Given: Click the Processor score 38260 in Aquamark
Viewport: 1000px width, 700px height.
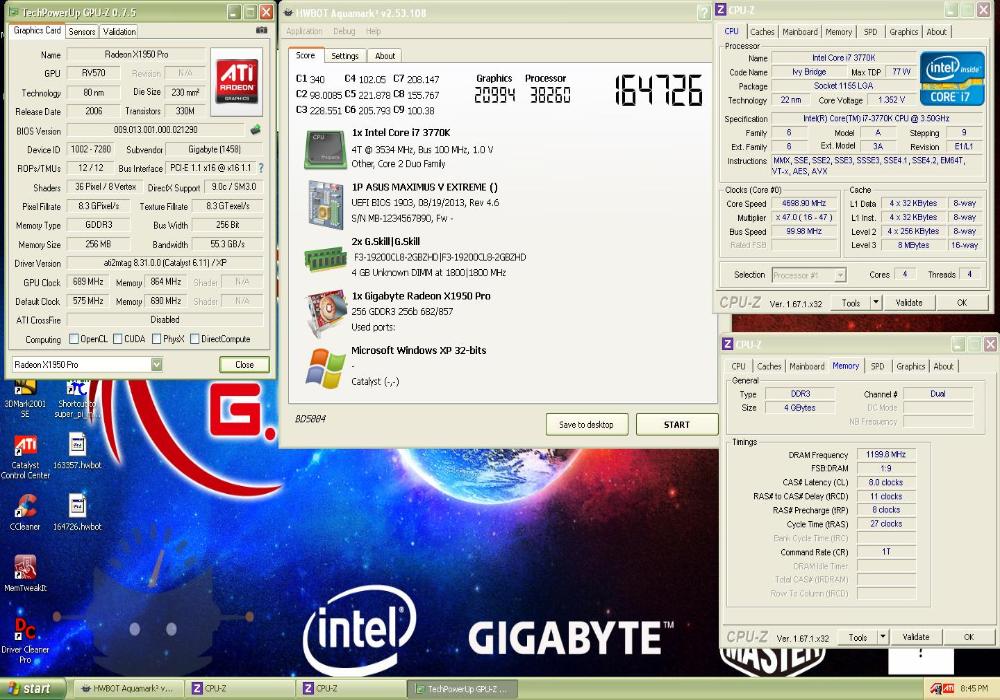Looking at the screenshot, I should point(550,95).
